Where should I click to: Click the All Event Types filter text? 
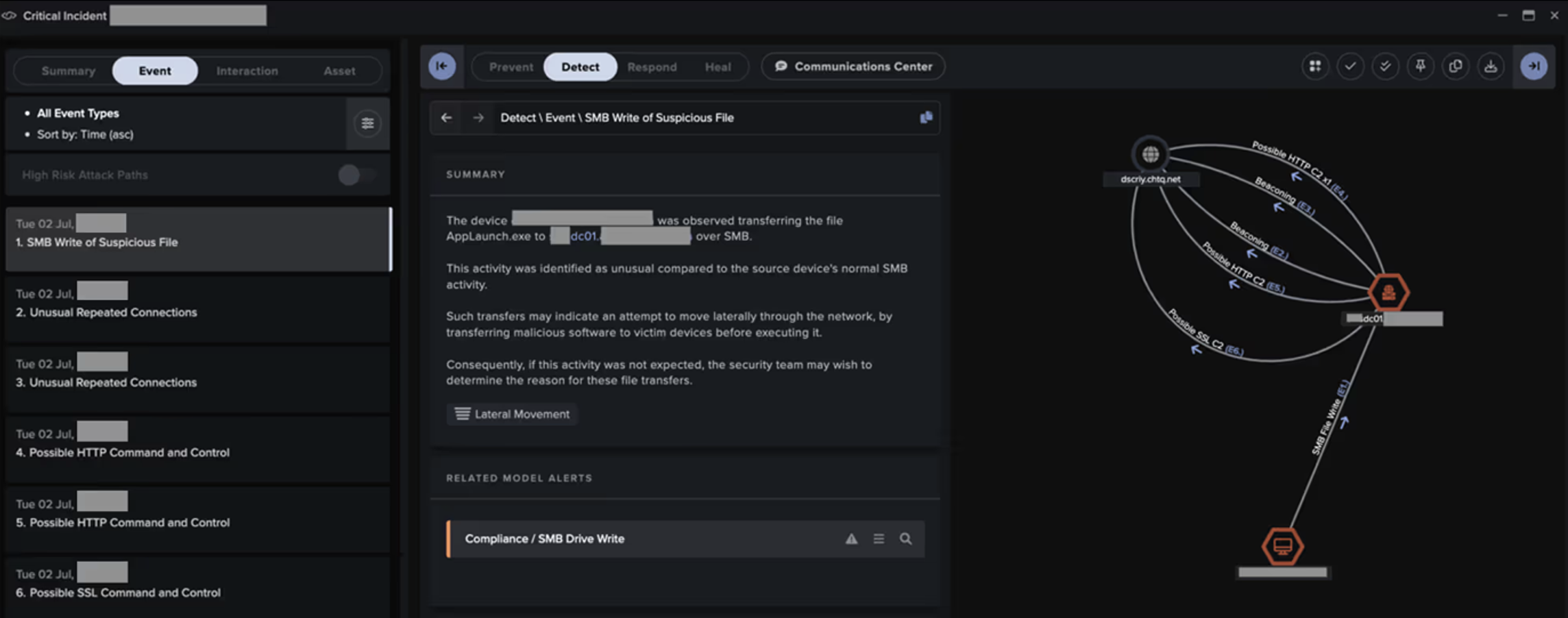[x=78, y=113]
